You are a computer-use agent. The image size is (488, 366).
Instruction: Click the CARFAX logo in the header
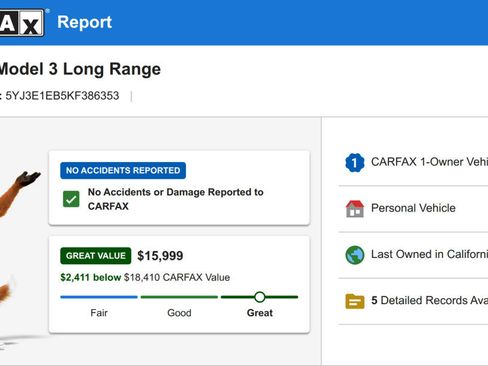click(x=22, y=22)
